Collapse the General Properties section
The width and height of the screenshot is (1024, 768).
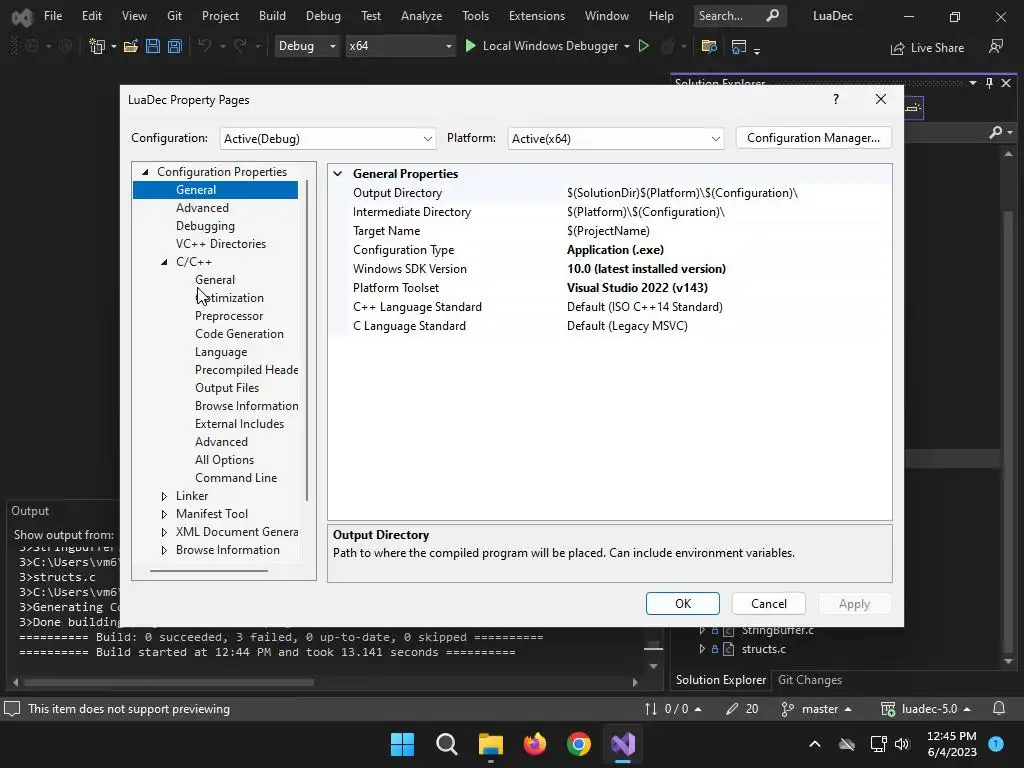click(338, 174)
